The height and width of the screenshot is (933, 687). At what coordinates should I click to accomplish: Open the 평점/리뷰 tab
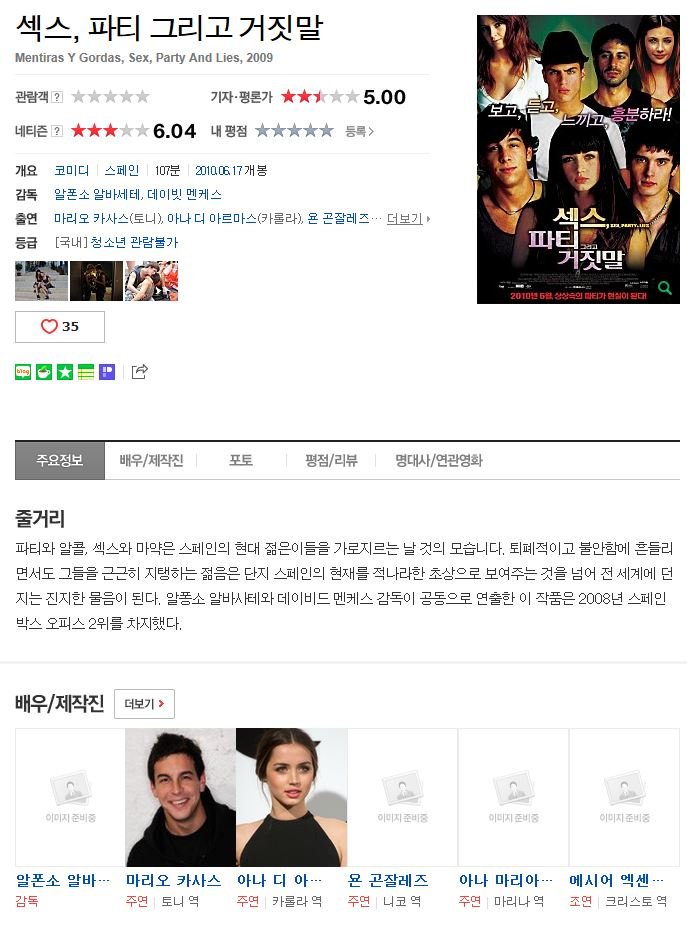tap(331, 461)
